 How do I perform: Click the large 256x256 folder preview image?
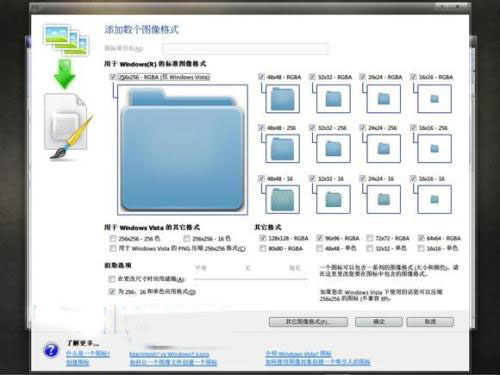click(182, 150)
